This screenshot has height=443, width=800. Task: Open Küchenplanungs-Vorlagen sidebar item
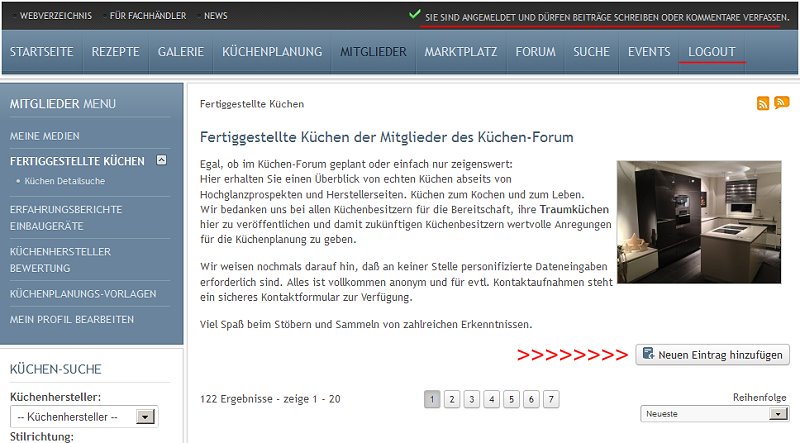click(84, 294)
